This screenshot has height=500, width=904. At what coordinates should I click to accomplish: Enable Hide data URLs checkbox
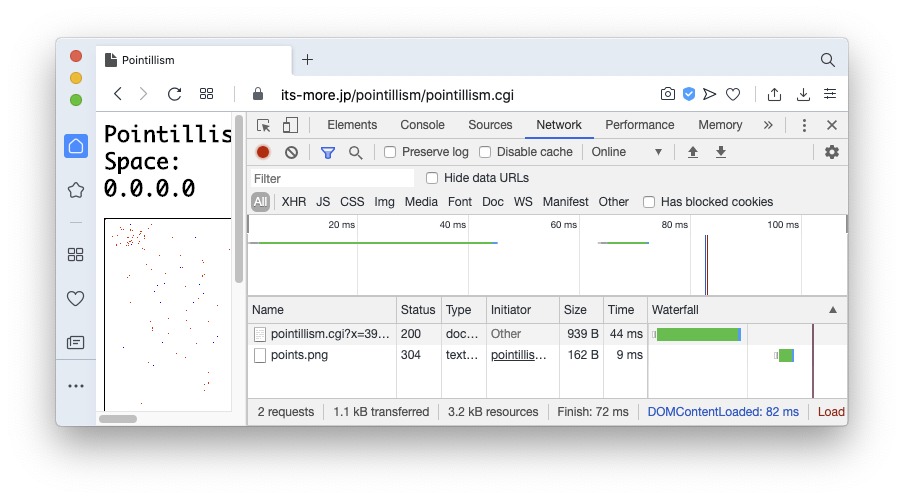[432, 178]
